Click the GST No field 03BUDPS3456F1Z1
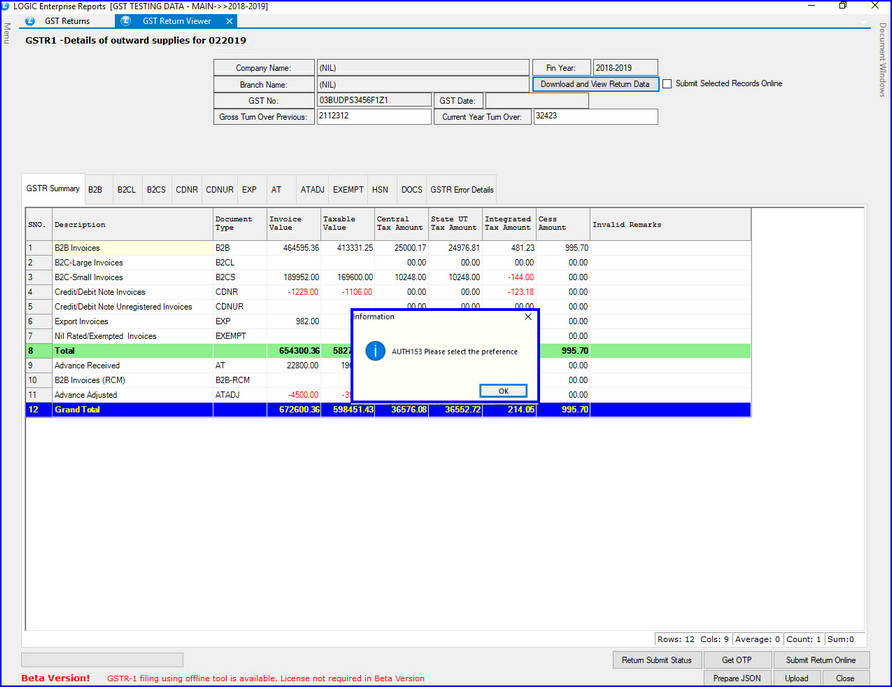 (x=374, y=100)
